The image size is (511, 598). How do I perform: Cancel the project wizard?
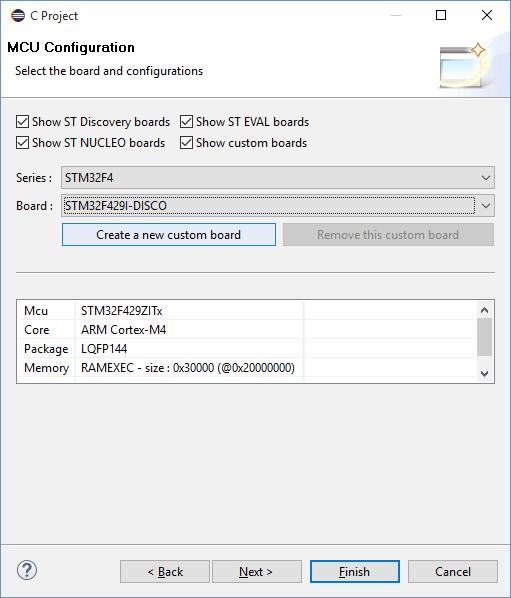click(453, 572)
